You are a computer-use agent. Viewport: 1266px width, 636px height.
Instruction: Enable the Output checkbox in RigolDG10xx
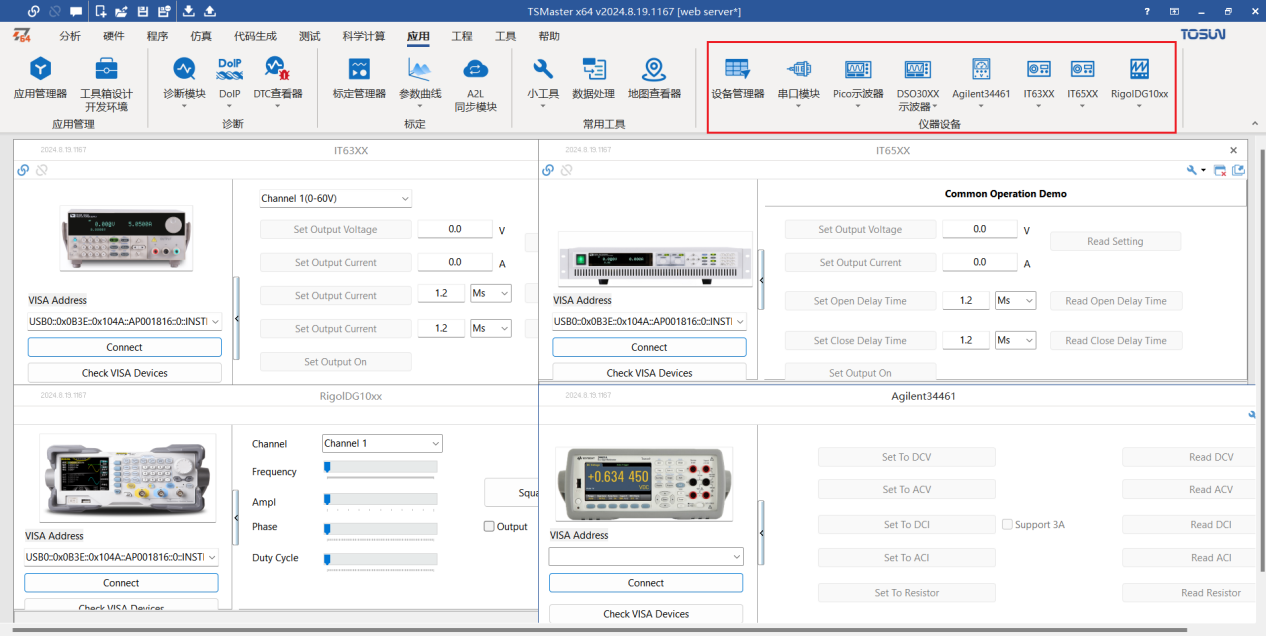pyautogui.click(x=489, y=527)
